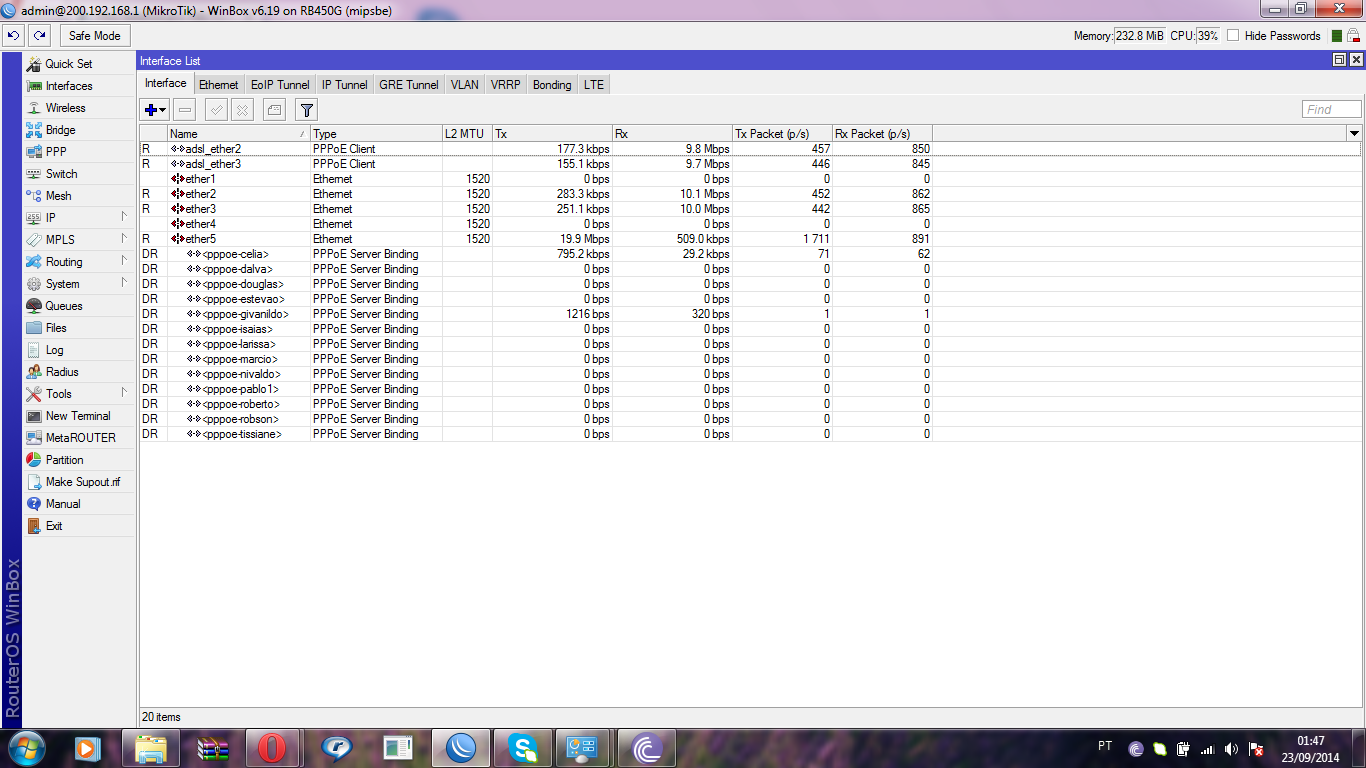Click the Tx Packet (p/s) column header

pos(782,133)
